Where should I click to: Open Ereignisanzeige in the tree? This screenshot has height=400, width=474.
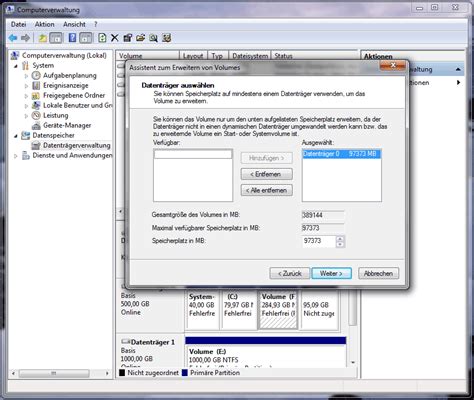pos(66,85)
